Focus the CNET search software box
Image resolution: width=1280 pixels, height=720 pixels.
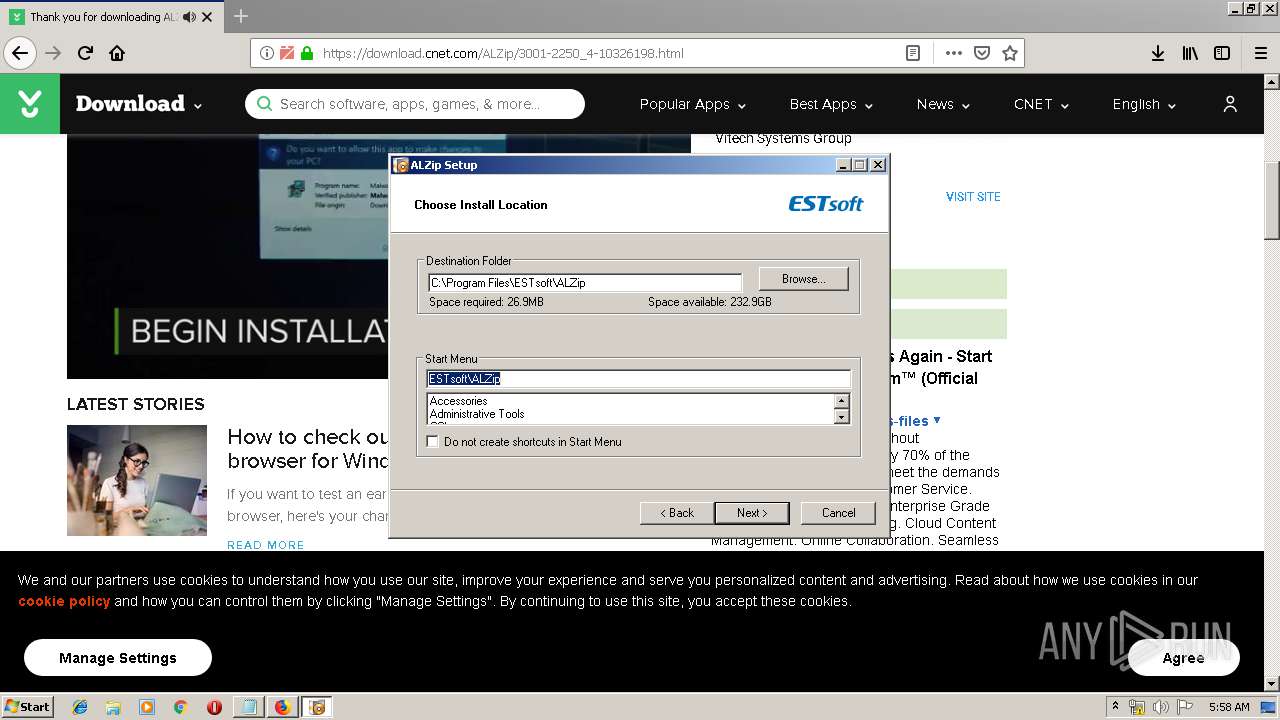[415, 104]
